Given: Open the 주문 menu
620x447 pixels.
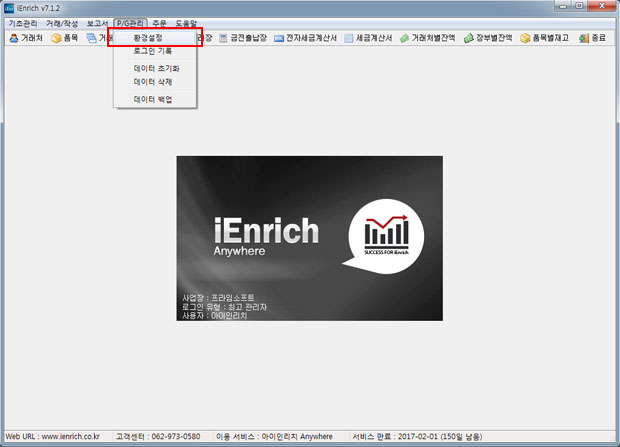Looking at the screenshot, I should [159, 23].
